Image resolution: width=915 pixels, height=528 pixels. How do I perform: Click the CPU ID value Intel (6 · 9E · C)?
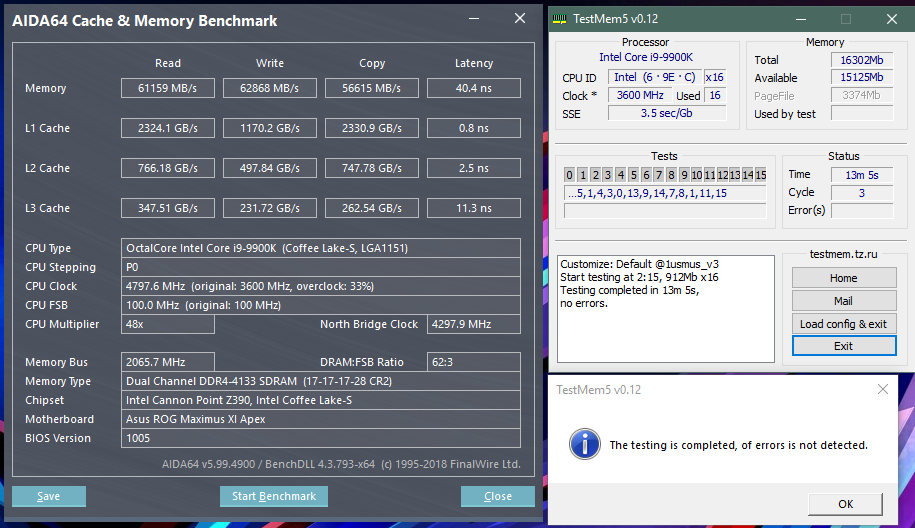click(654, 77)
